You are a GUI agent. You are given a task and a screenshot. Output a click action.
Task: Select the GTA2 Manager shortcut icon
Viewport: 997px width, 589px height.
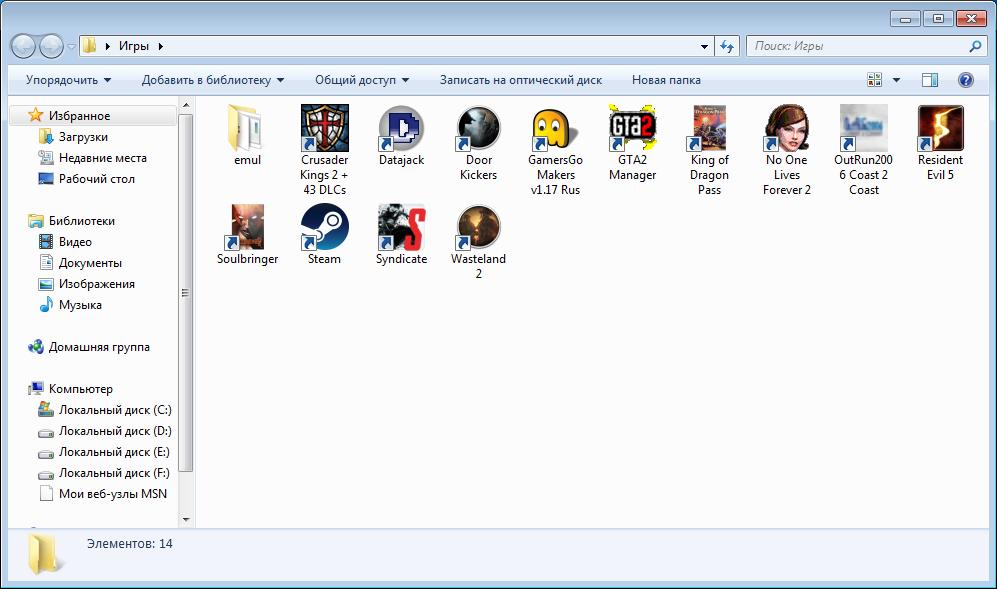click(x=632, y=128)
